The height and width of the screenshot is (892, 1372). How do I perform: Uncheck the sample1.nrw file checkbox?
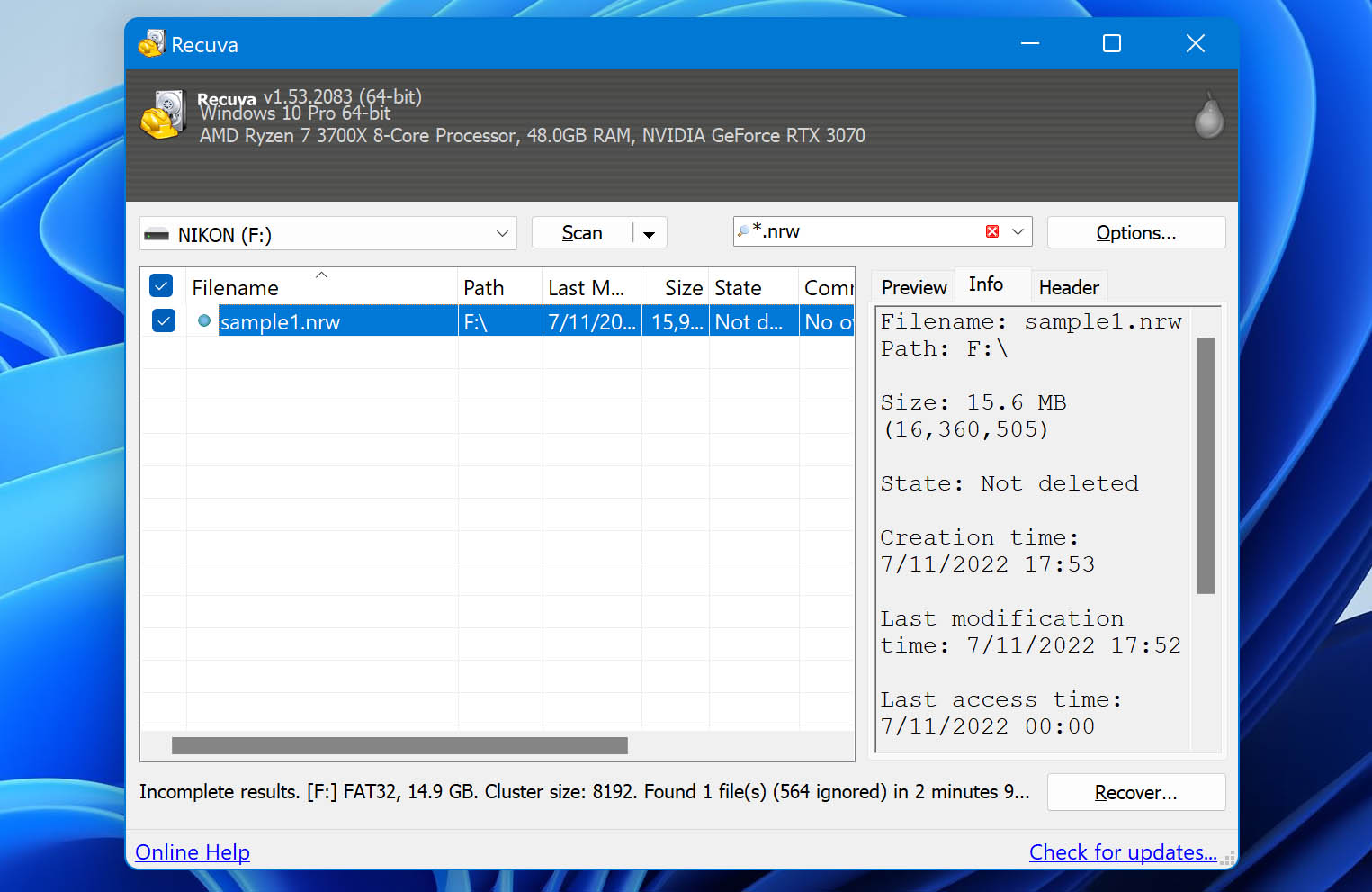pos(164,320)
